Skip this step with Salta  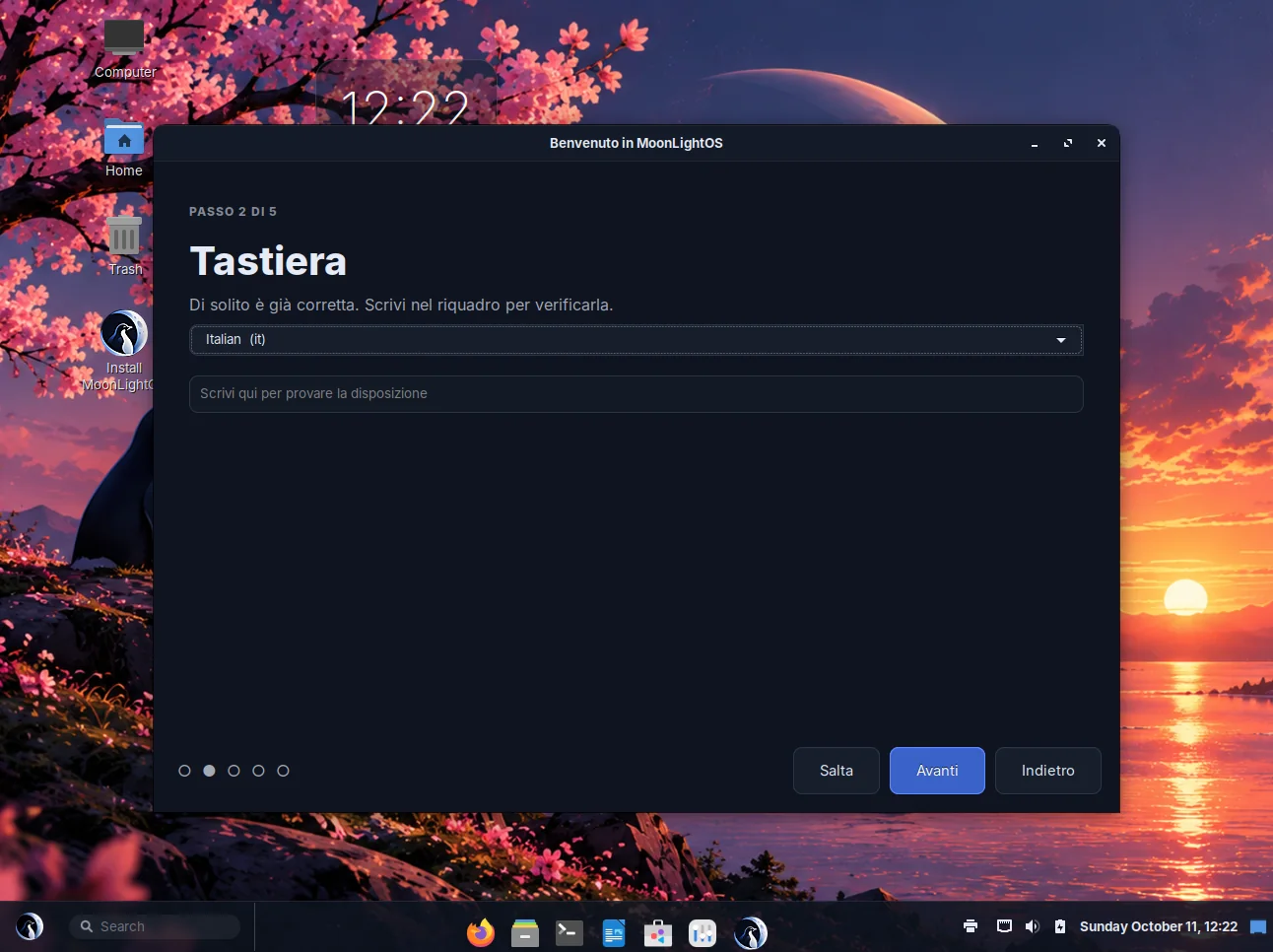click(x=837, y=771)
